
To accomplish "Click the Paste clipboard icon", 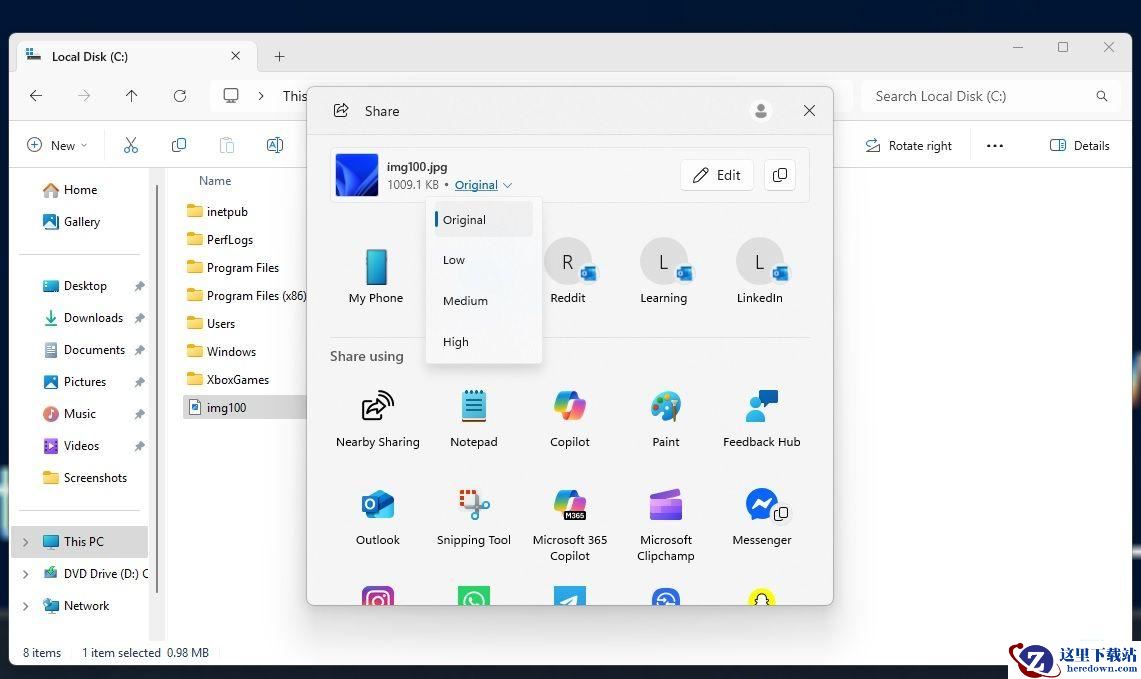I will click(227, 146).
